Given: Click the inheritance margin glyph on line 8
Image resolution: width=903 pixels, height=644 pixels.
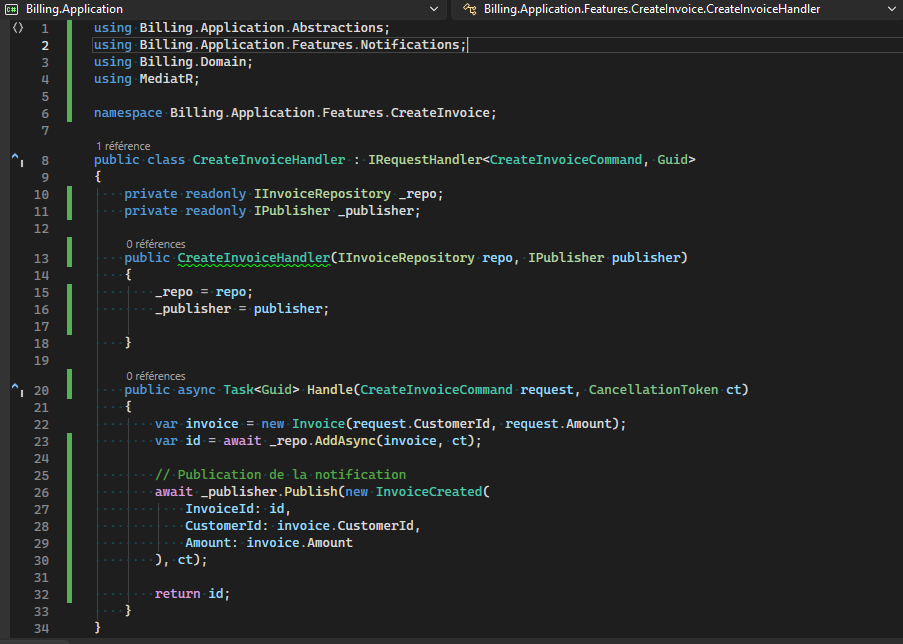Looking at the screenshot, I should coord(16,160).
